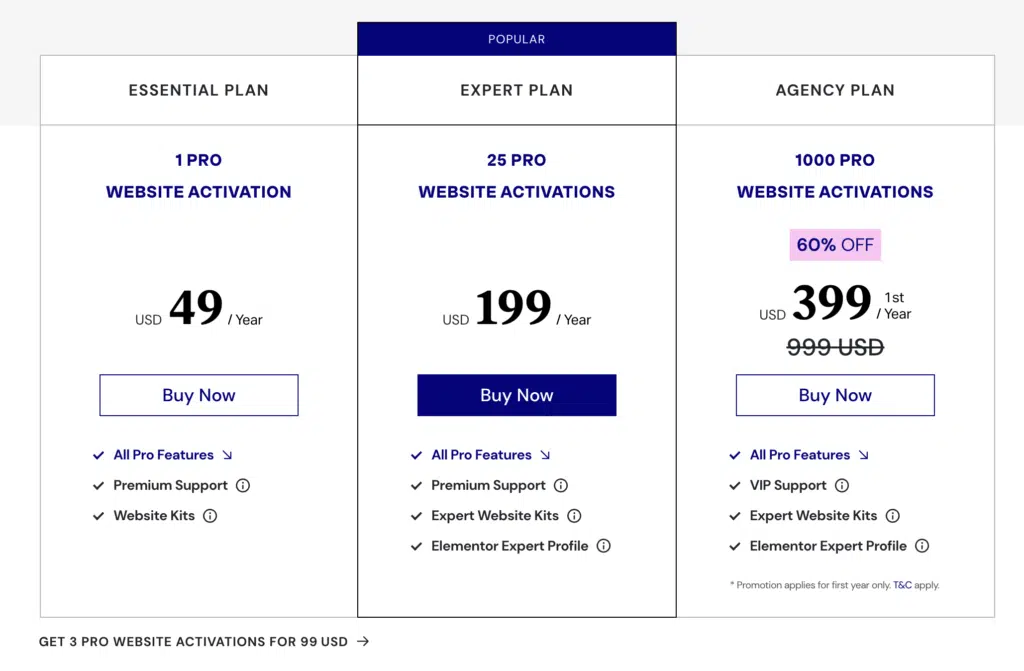
Task: Click the 60% OFF pink badge
Action: point(835,245)
